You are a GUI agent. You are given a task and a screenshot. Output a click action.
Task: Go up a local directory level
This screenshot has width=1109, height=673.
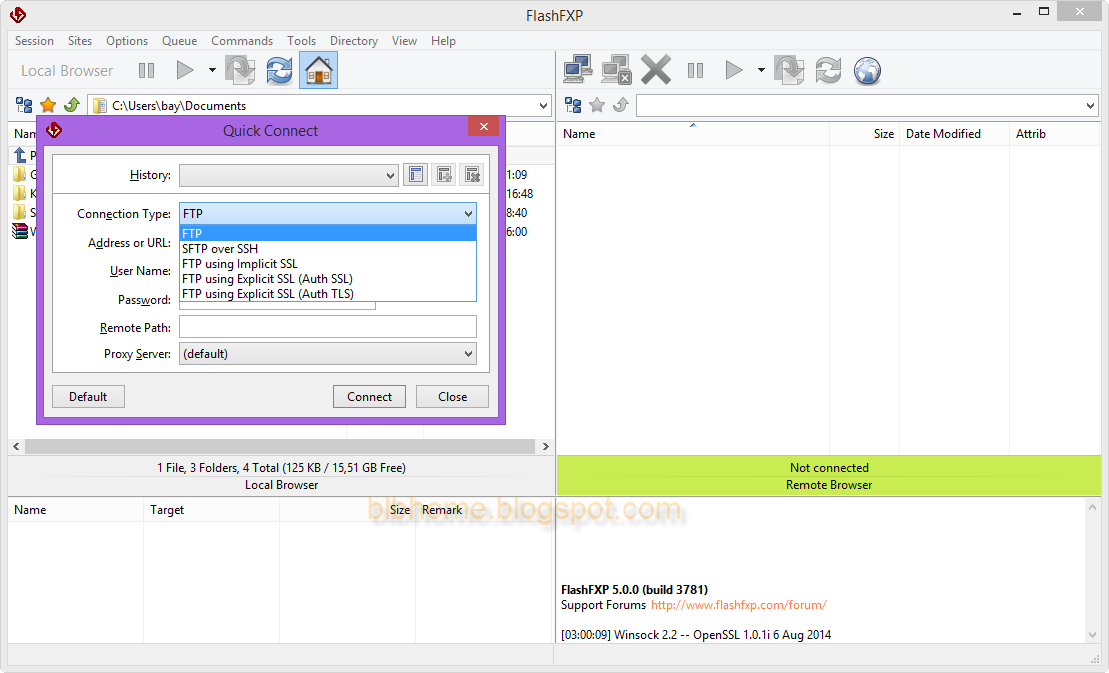pyautogui.click(x=71, y=105)
